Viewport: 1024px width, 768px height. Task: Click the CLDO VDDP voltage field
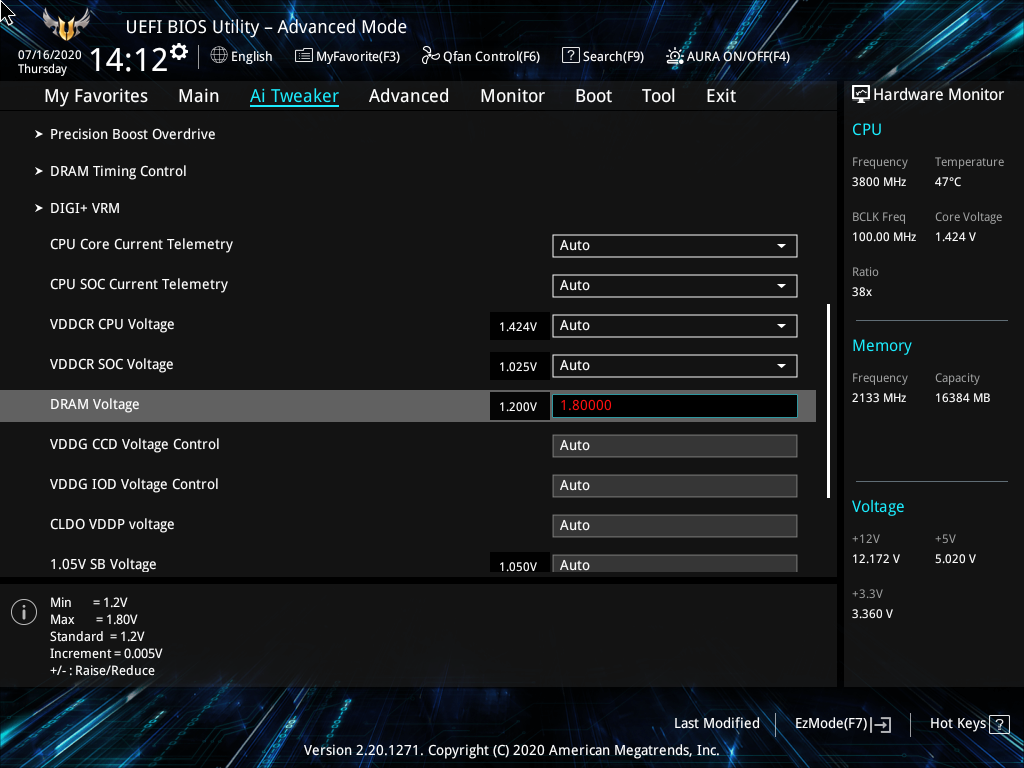coord(675,526)
